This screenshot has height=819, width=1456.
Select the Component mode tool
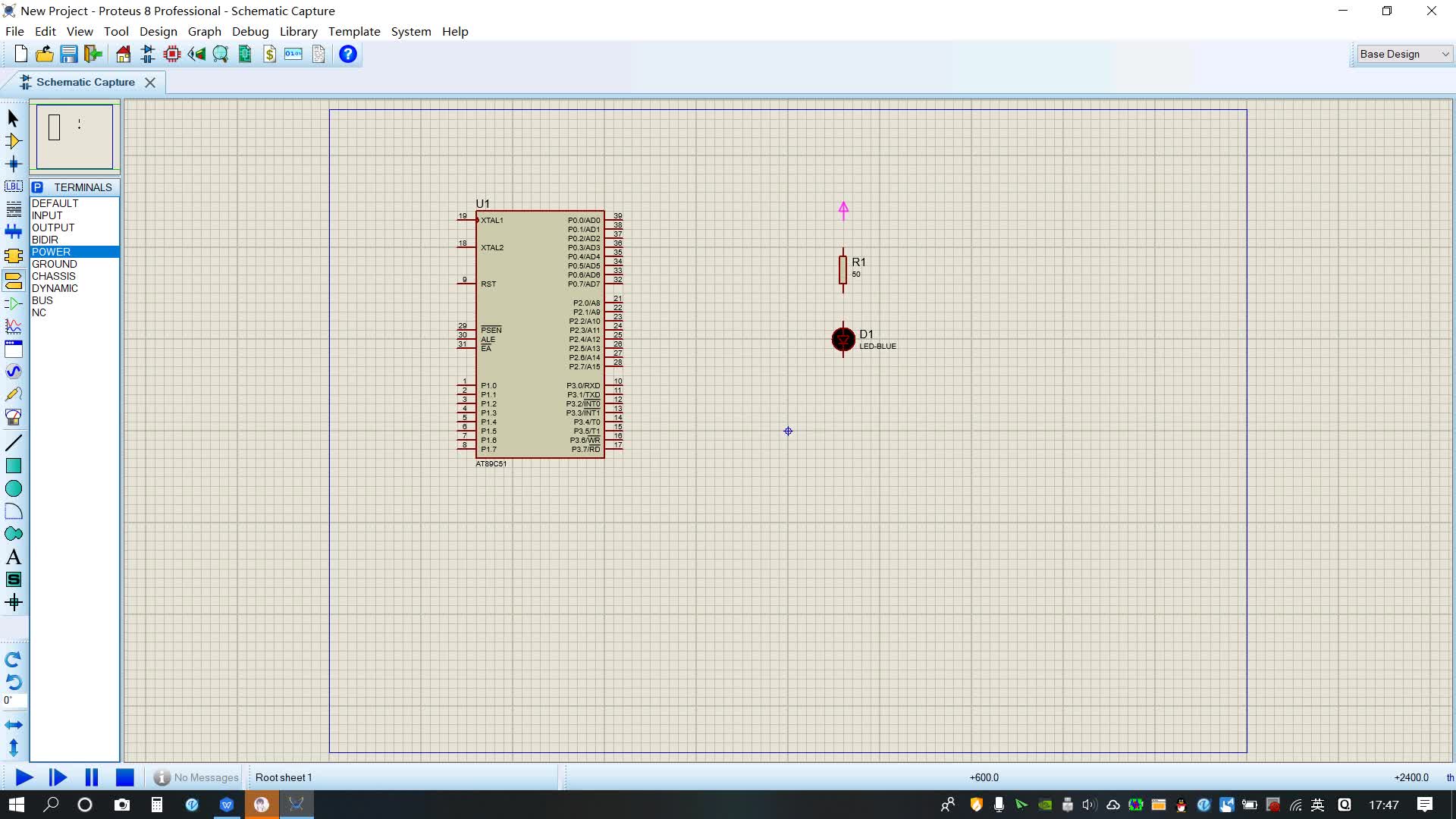(13, 141)
